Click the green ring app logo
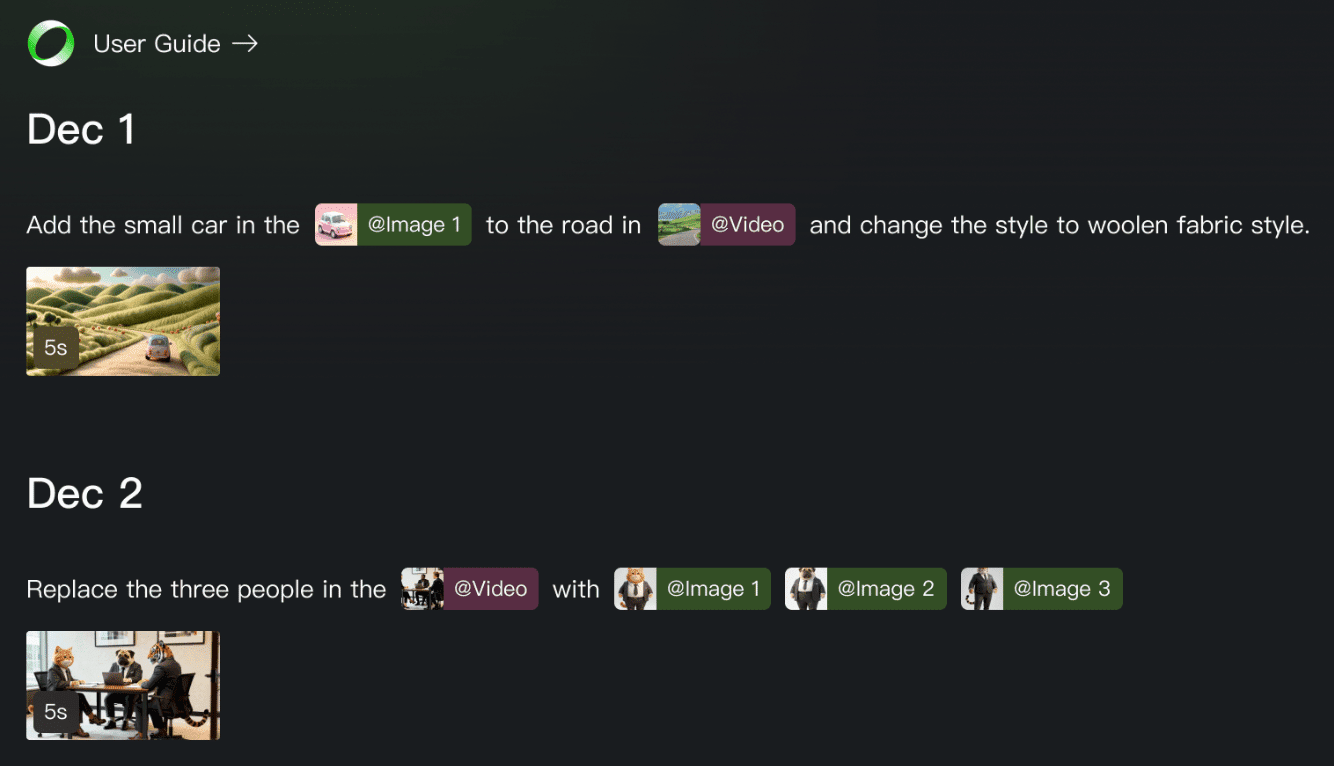This screenshot has width=1334, height=766. [x=51, y=44]
